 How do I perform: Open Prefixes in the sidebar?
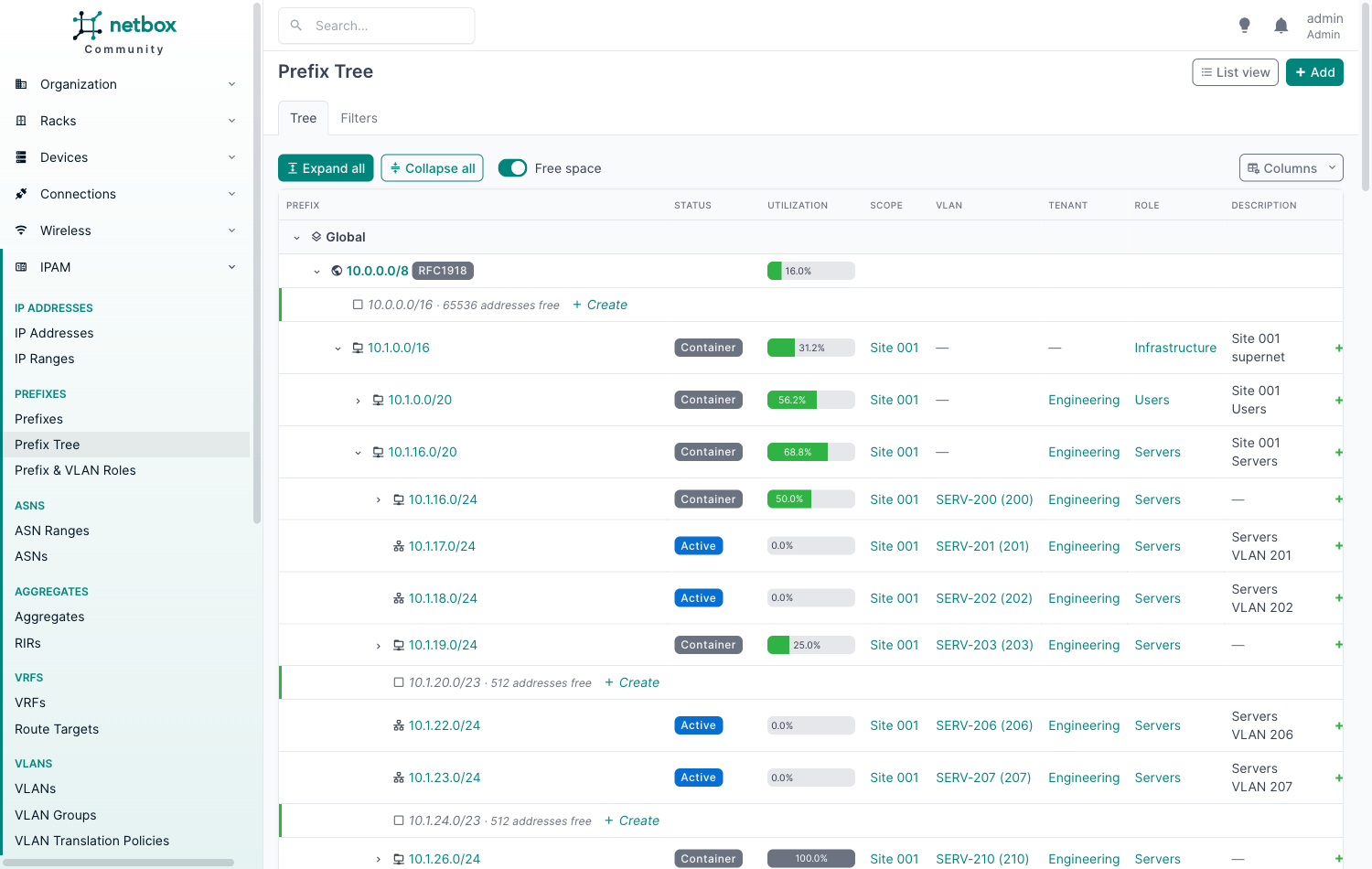pos(38,419)
